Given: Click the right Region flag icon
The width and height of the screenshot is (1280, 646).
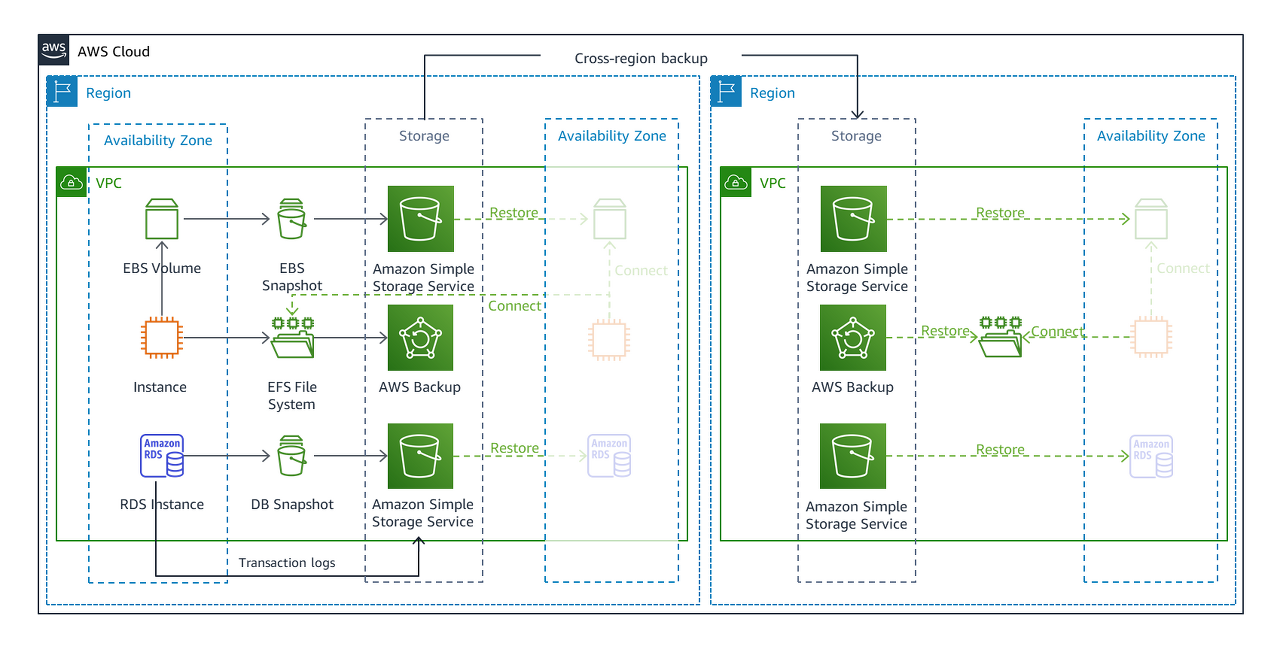Looking at the screenshot, I should [x=726, y=92].
